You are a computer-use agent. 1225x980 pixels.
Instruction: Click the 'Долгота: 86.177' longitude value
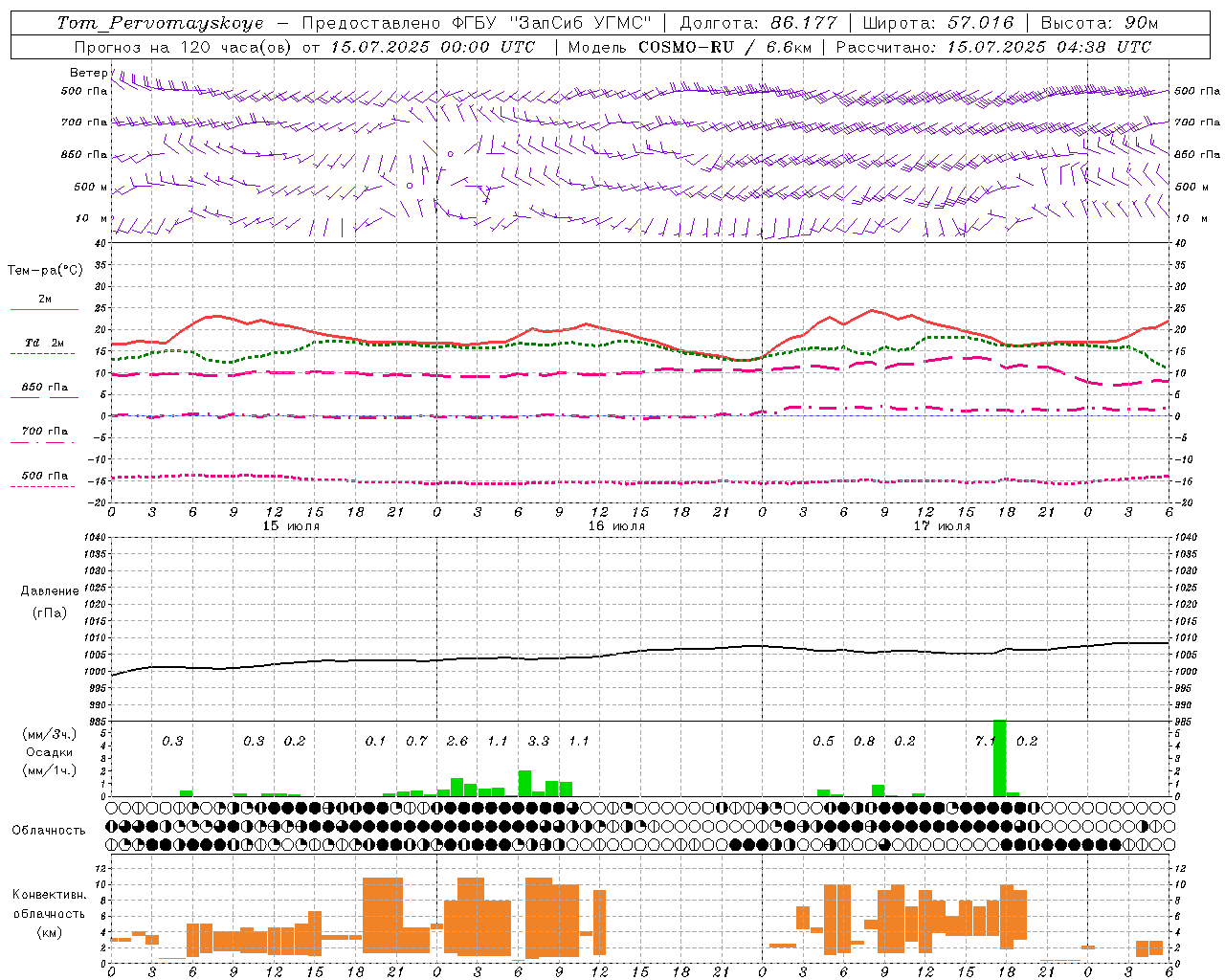pos(759,23)
